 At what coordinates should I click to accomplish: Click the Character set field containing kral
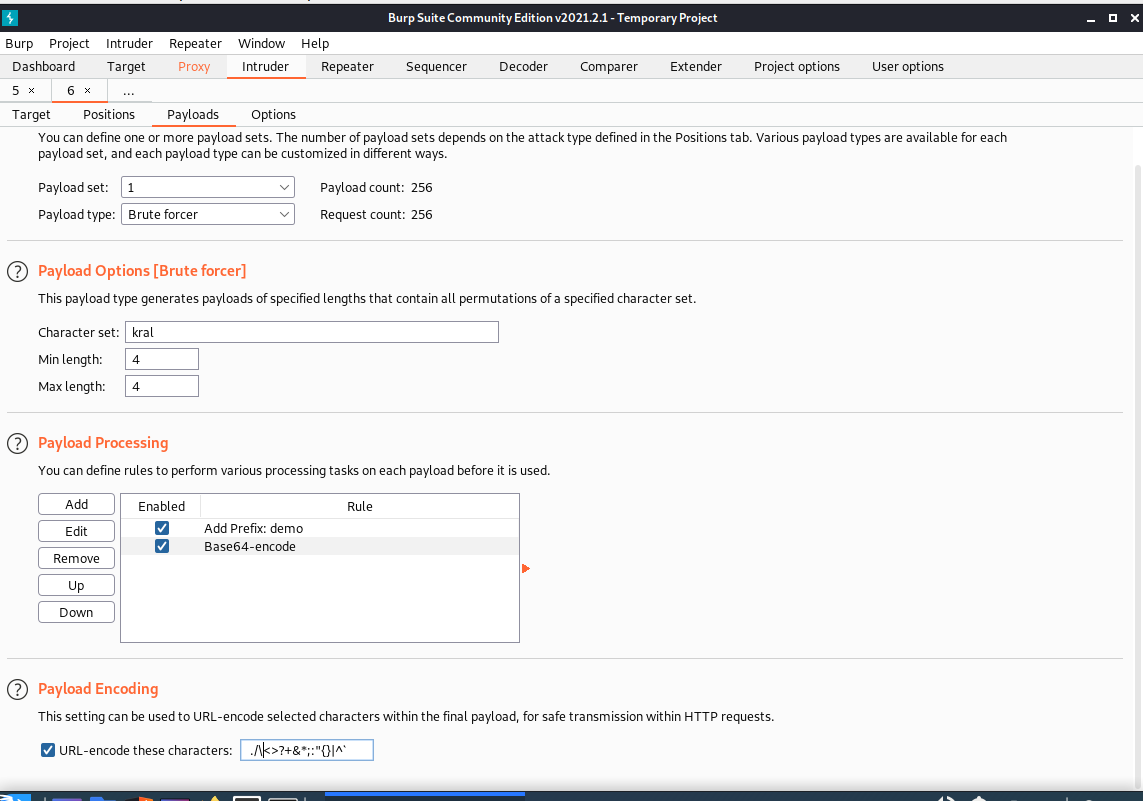click(312, 332)
